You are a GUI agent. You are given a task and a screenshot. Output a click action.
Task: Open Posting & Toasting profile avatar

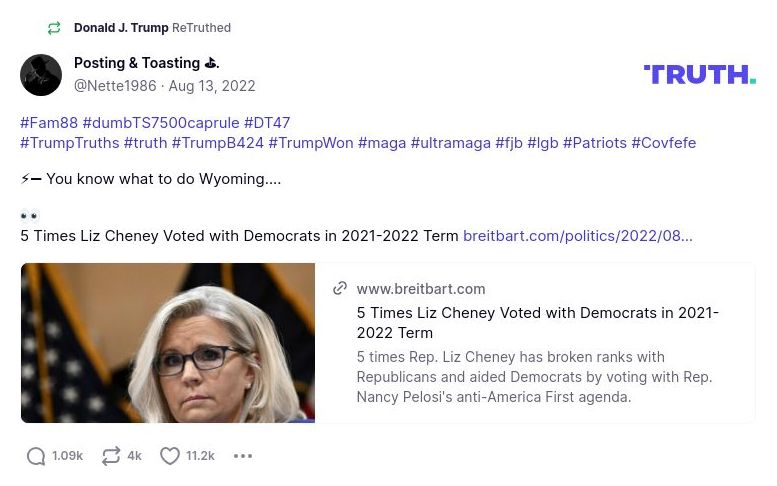41,75
